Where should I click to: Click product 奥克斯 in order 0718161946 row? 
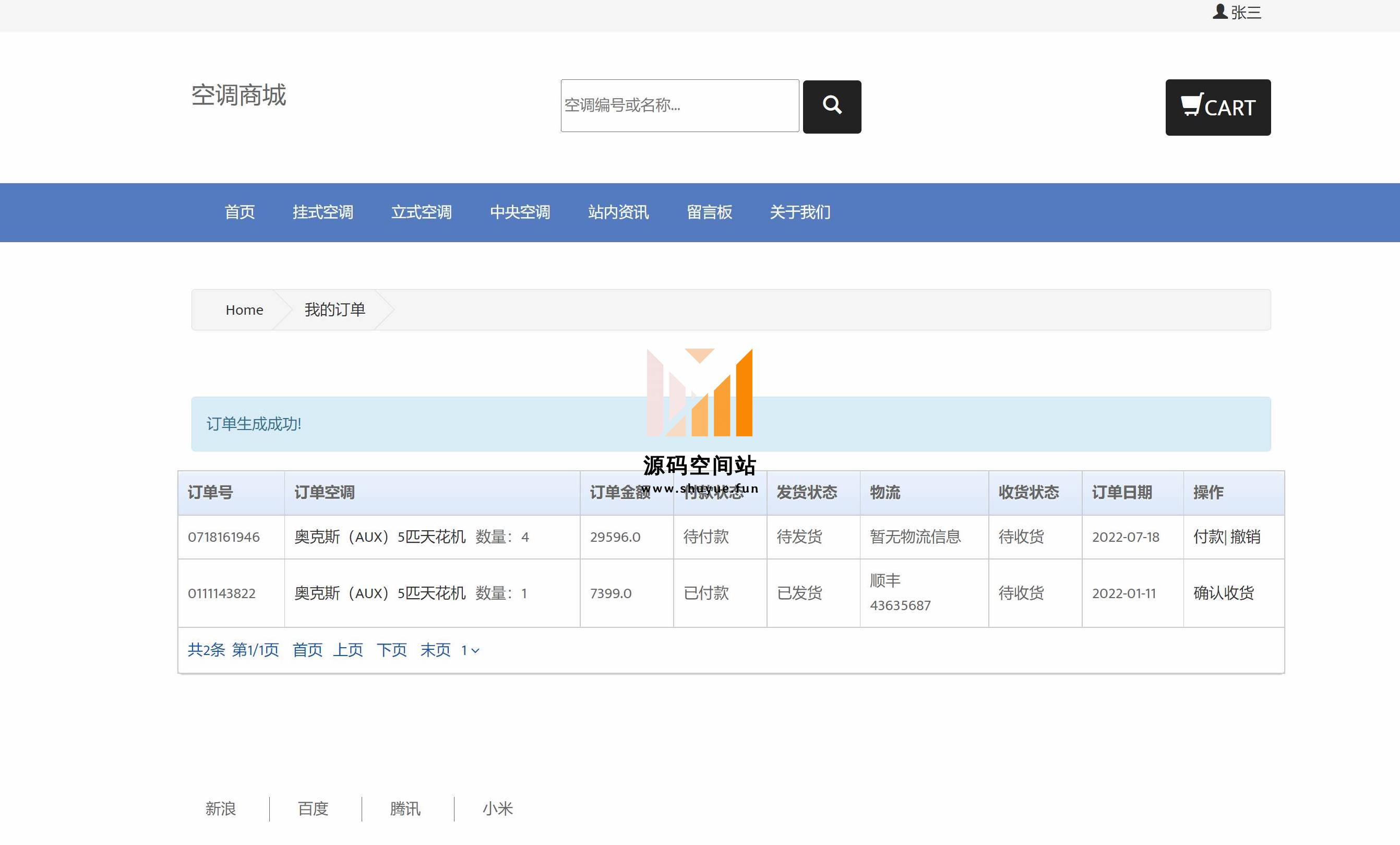click(379, 537)
